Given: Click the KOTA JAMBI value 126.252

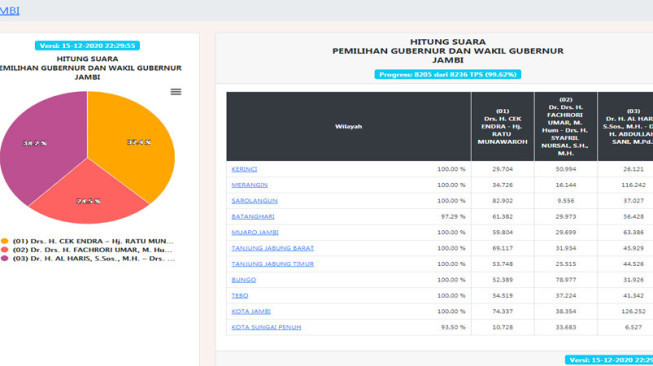Looking at the screenshot, I should [x=633, y=311].
